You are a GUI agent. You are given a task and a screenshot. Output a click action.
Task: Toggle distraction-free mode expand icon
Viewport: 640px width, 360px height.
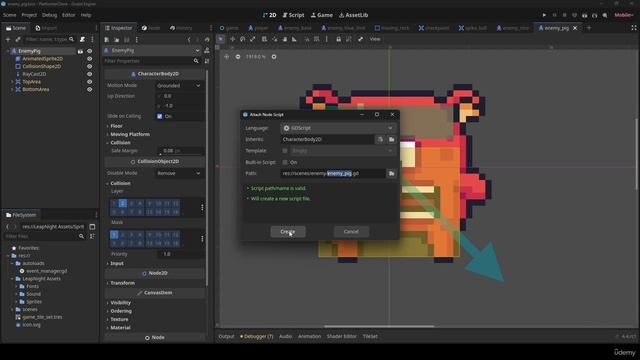click(633, 28)
